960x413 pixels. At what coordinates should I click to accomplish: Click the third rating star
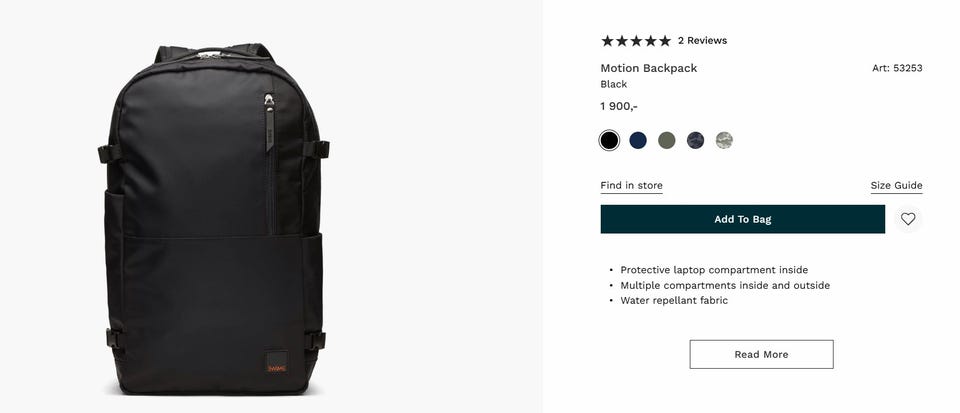[636, 41]
